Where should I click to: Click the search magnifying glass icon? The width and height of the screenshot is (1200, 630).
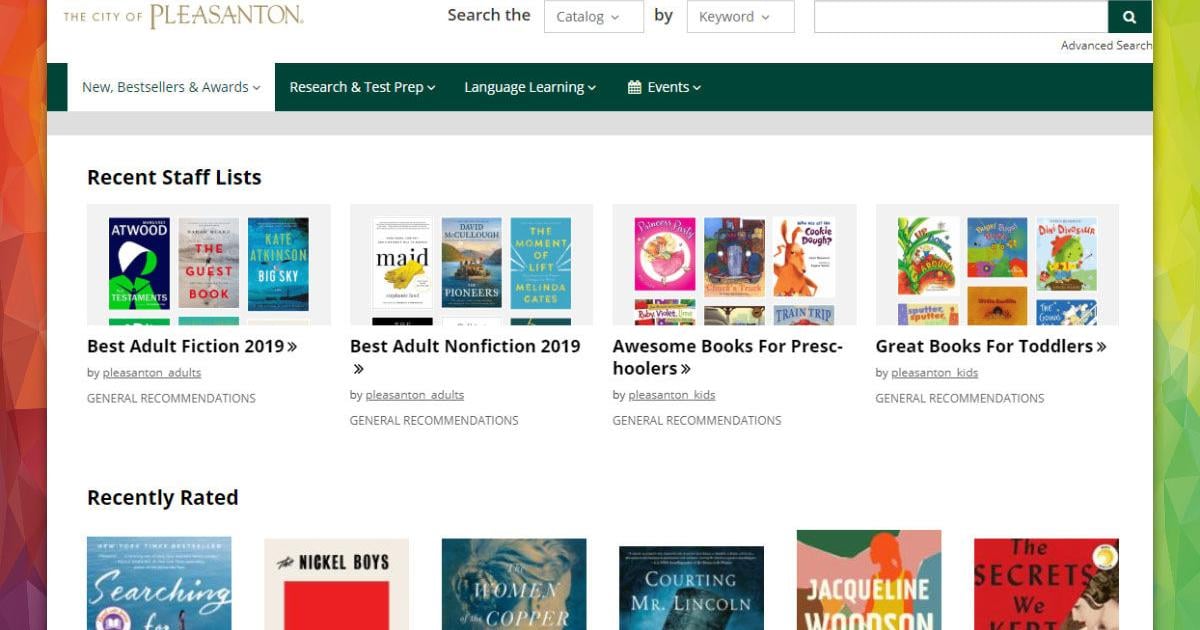click(x=1129, y=16)
